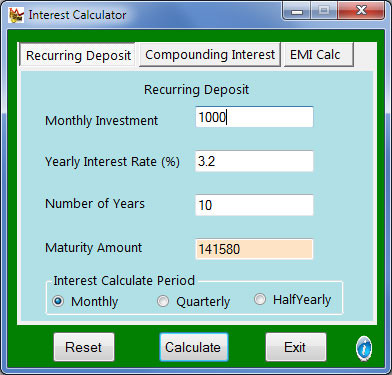Open the EMI Calc tab
The width and height of the screenshot is (392, 375).
(x=319, y=55)
